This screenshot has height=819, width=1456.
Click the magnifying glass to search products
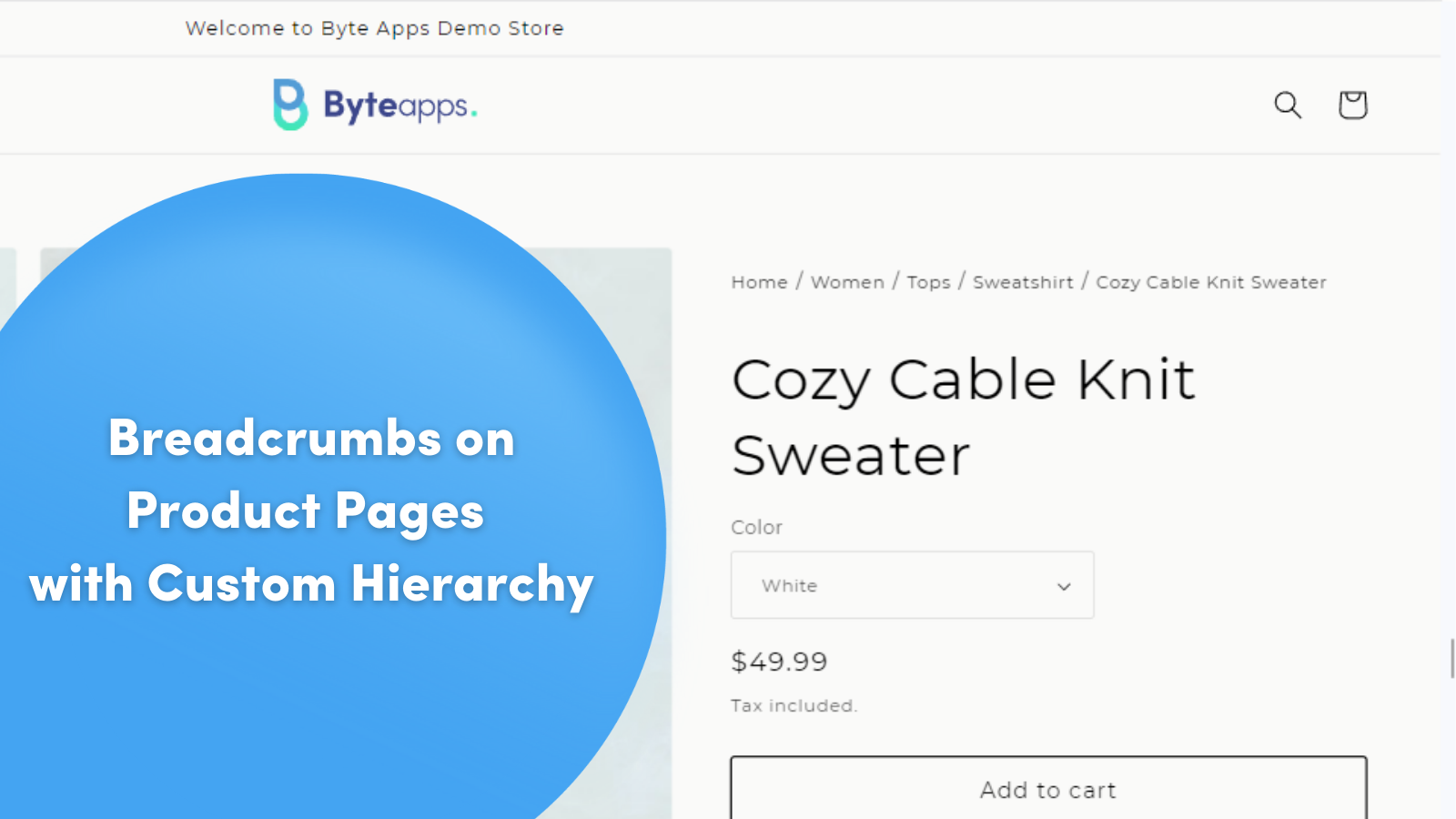pos(1288,106)
